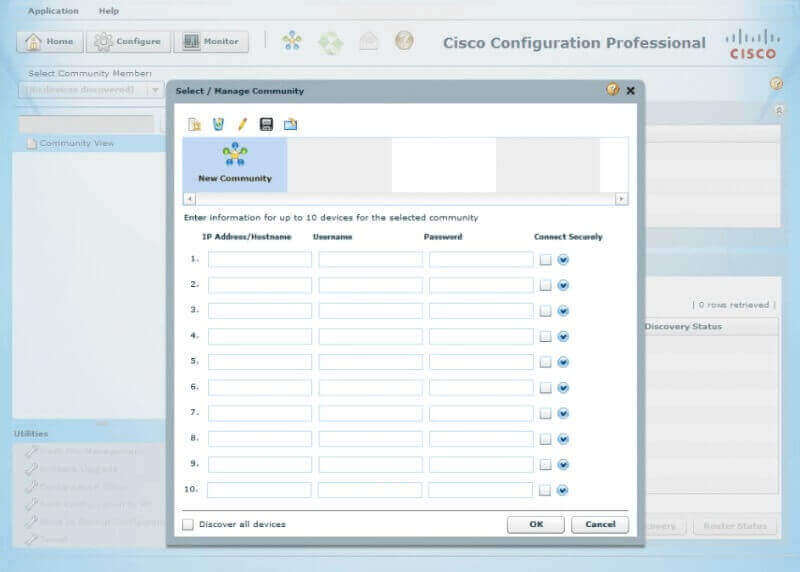Expand blue arrow options for device row 4

(563, 336)
